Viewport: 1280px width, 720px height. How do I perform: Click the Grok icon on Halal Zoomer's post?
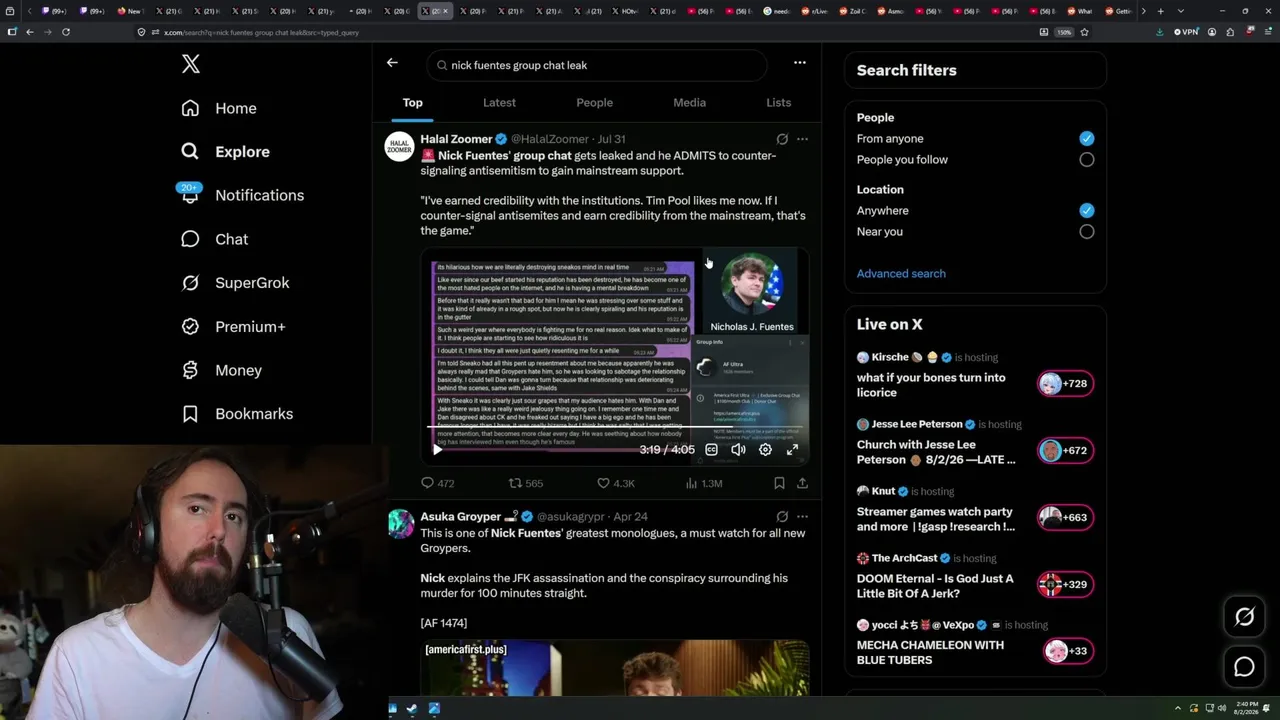point(782,139)
